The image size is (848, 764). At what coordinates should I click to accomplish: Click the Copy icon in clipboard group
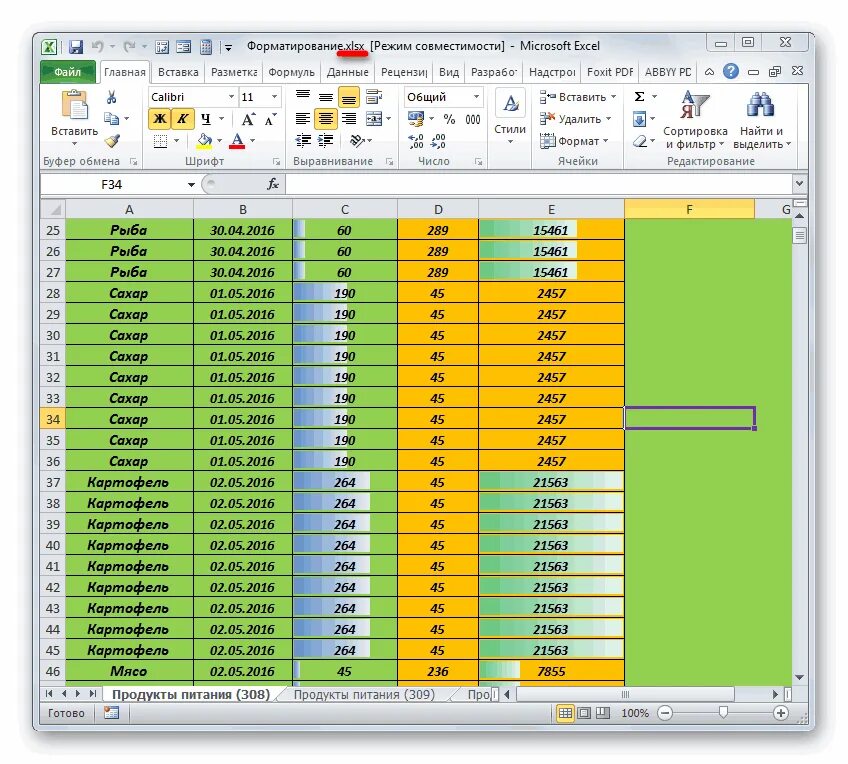tap(111, 118)
